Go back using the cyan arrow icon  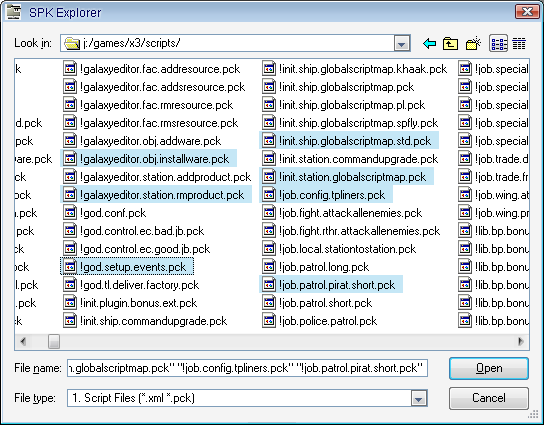[x=430, y=44]
